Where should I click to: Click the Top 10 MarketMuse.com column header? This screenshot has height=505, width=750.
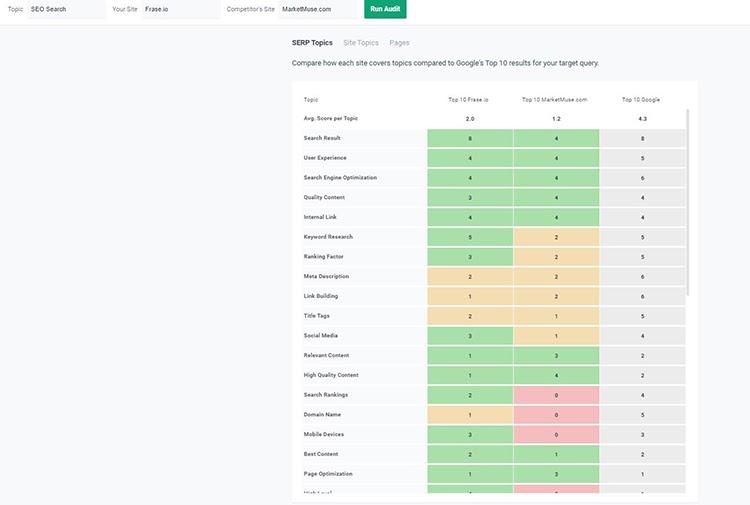pyautogui.click(x=554, y=99)
